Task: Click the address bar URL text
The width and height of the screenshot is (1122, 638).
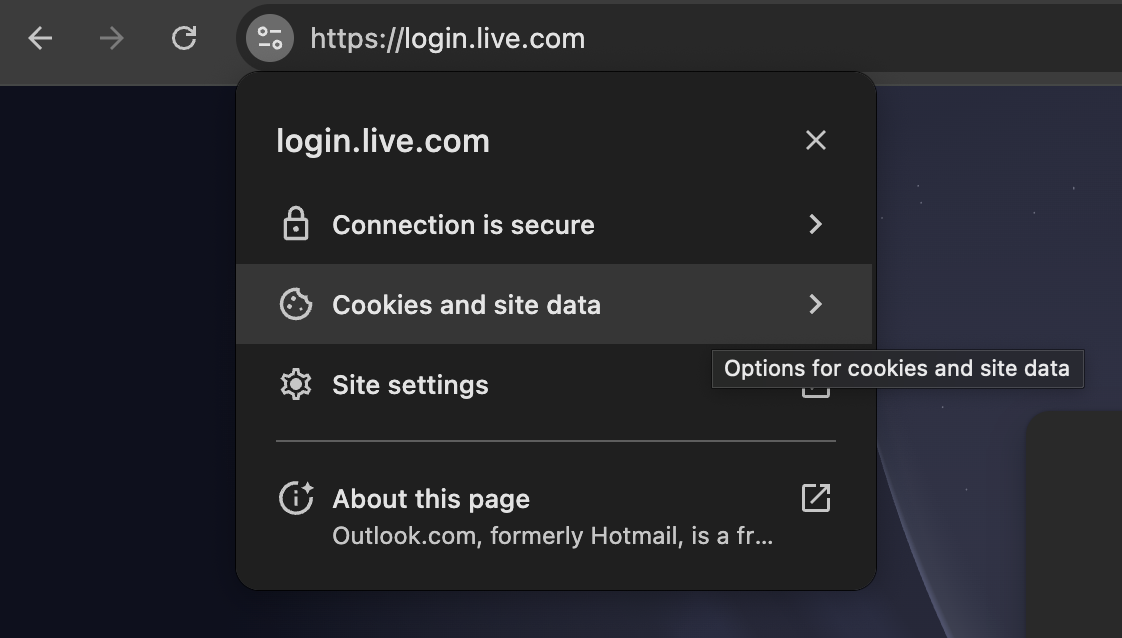Action: [447, 38]
